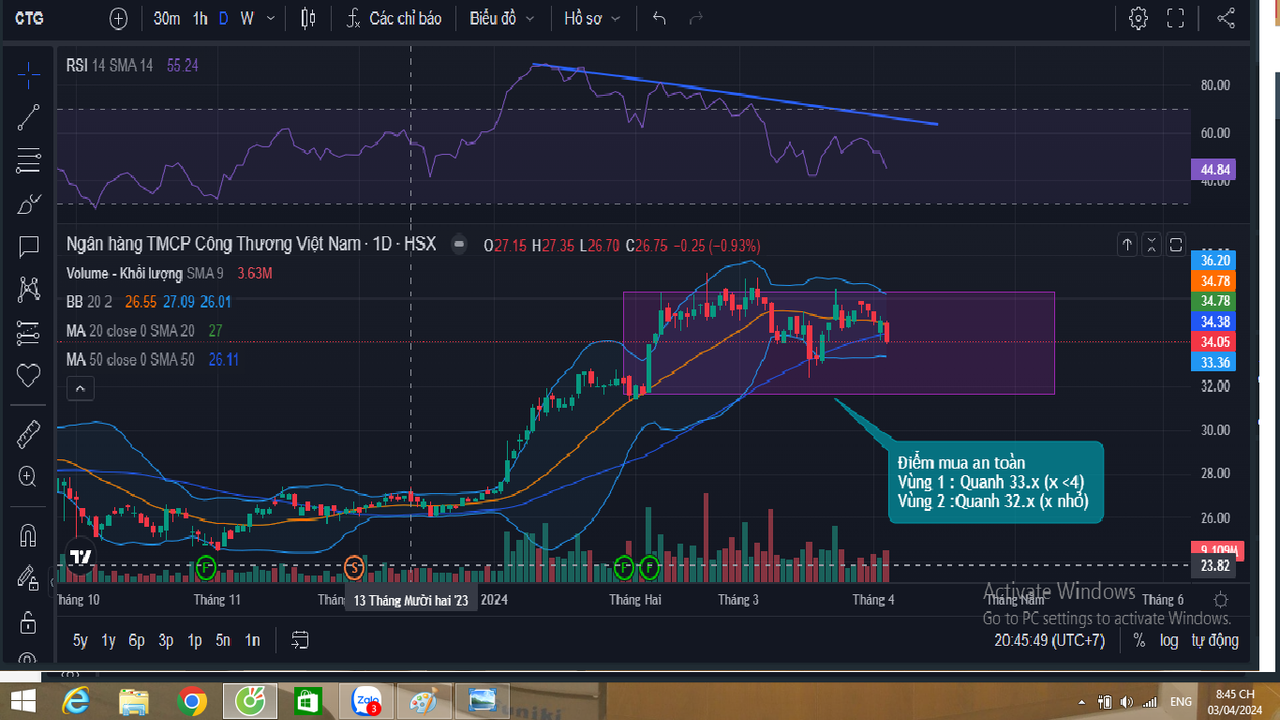Screen dimensions: 1280x720
Task: Delete the price chart pane
Action: click(1152, 244)
